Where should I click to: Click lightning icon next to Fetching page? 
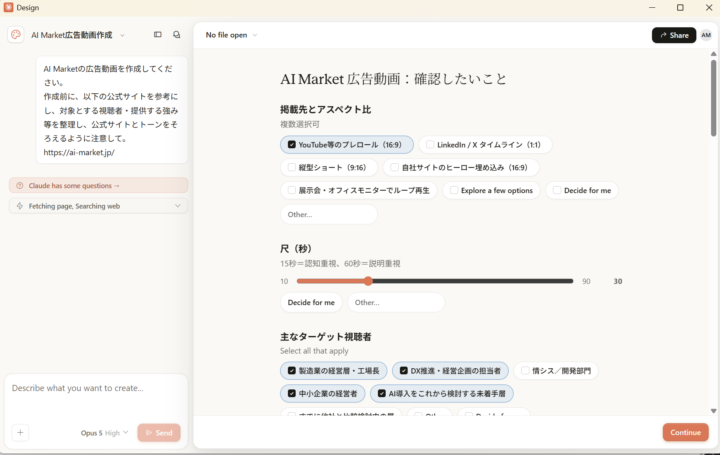(20, 206)
